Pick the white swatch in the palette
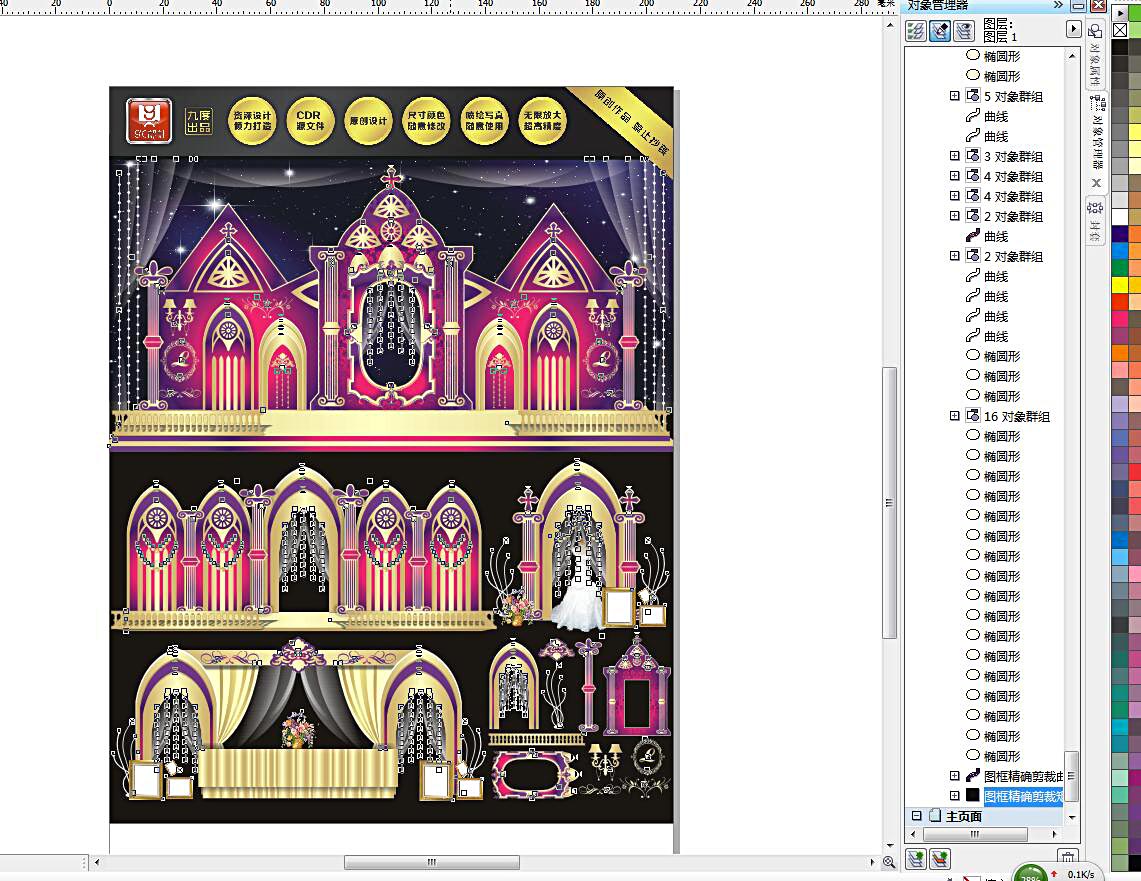 pos(1119,216)
